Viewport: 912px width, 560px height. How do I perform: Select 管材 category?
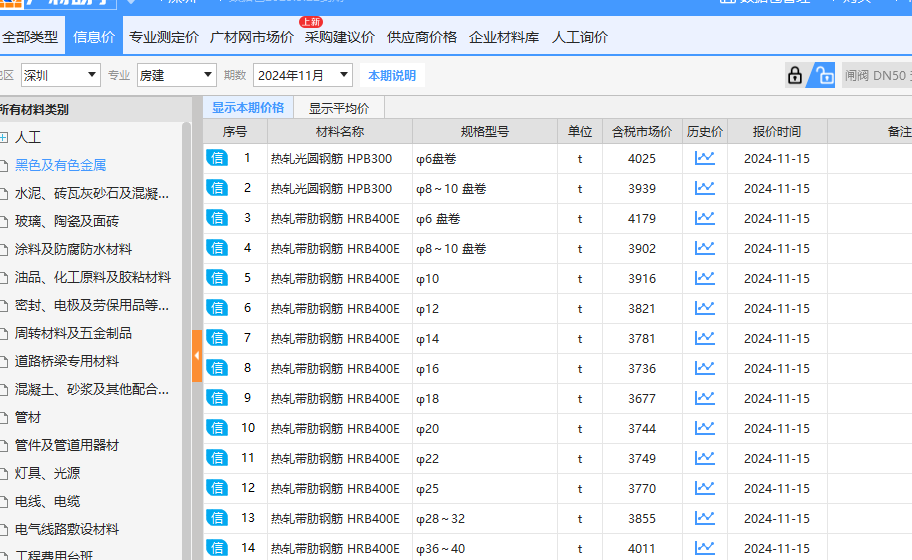(28, 417)
